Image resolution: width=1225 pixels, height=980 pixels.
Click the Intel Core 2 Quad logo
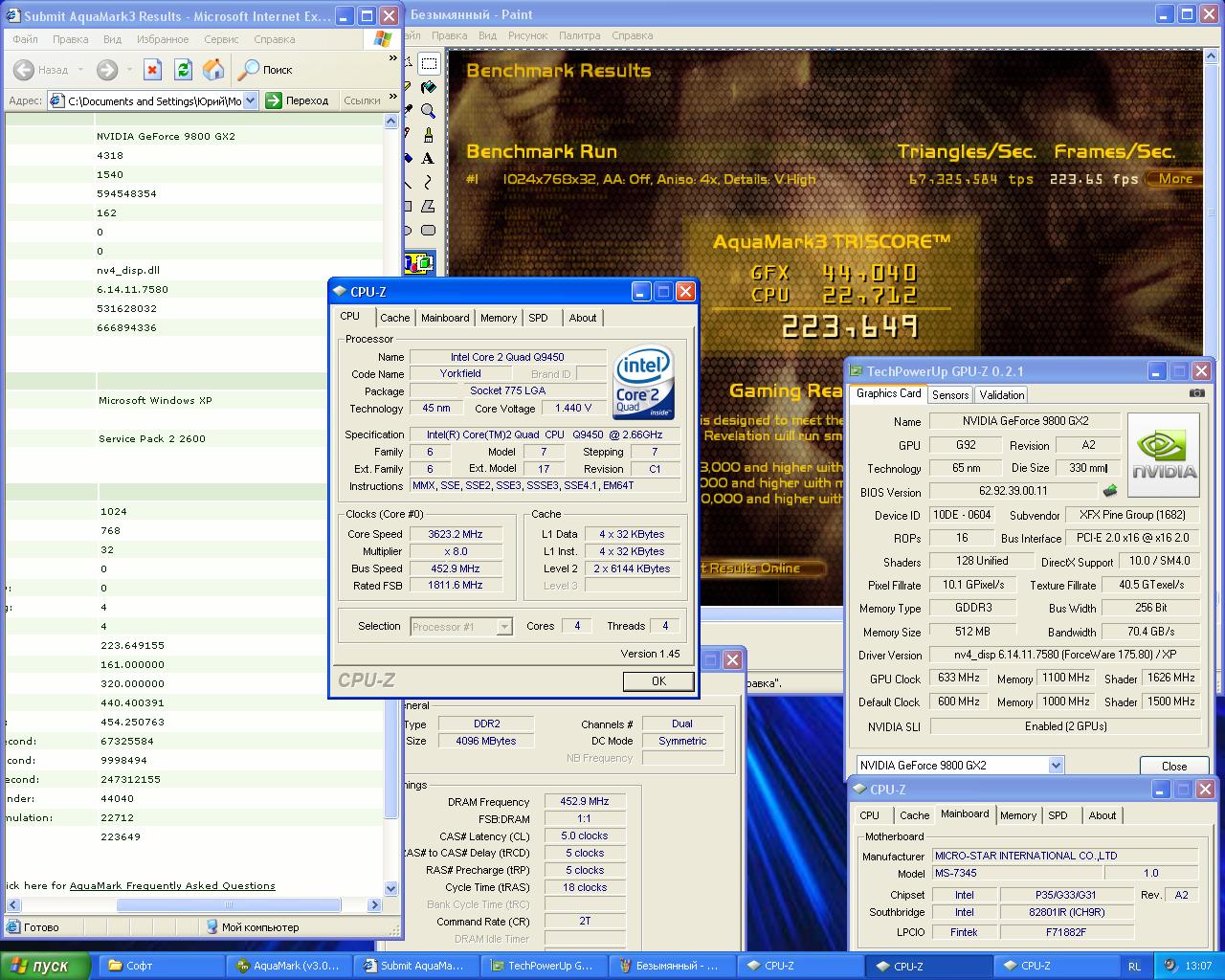643,382
